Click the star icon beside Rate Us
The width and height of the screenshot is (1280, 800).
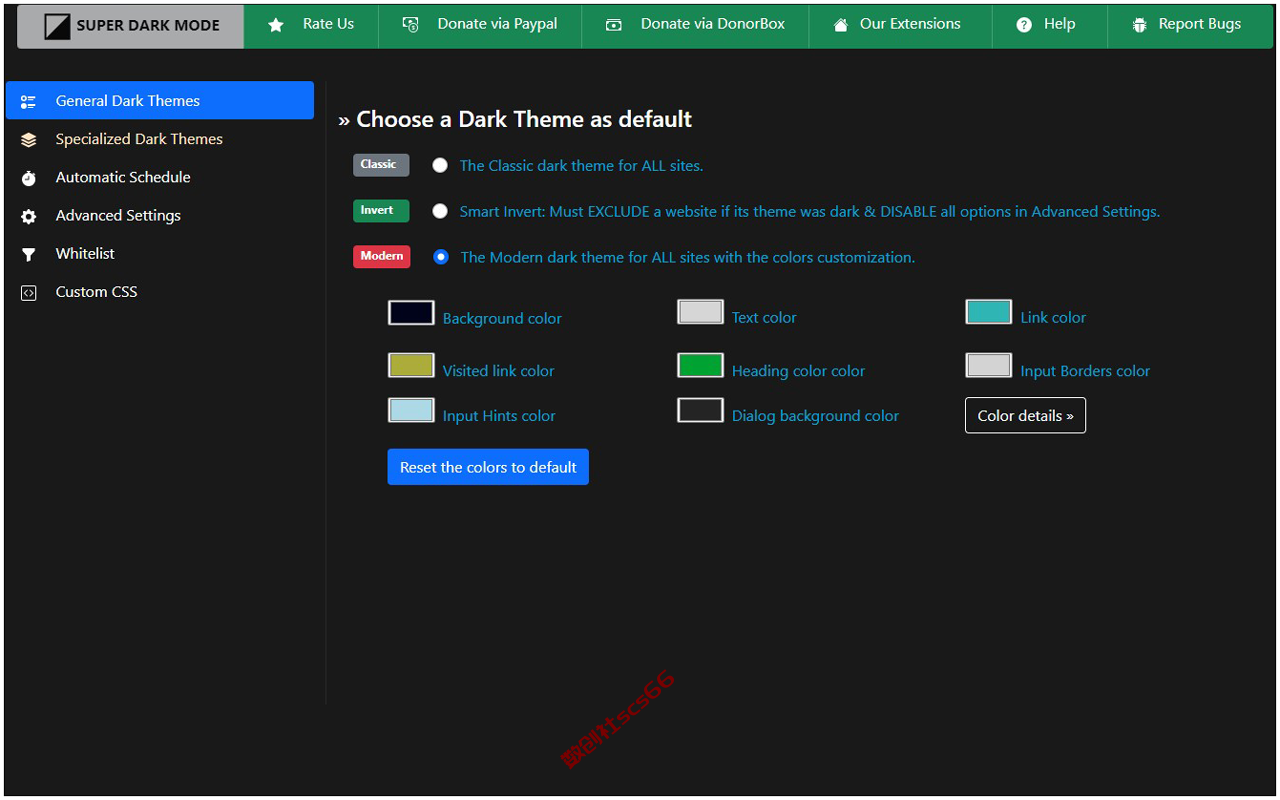click(x=276, y=25)
